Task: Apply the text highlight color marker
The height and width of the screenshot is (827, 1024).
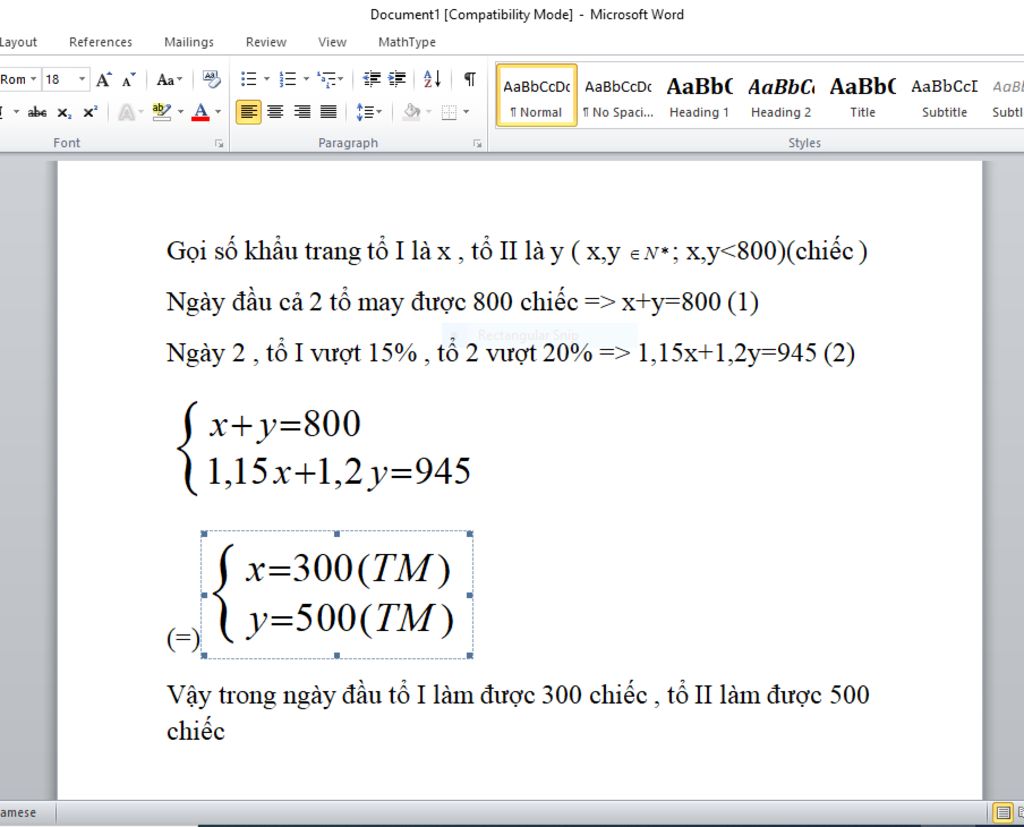Action: click(161, 112)
